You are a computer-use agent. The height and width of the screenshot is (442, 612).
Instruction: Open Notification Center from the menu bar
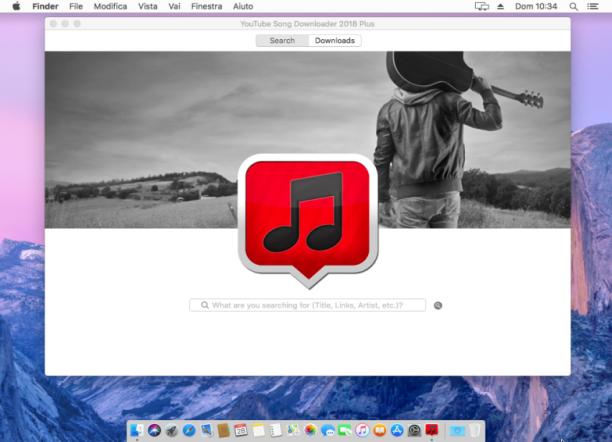pyautogui.click(x=592, y=6)
